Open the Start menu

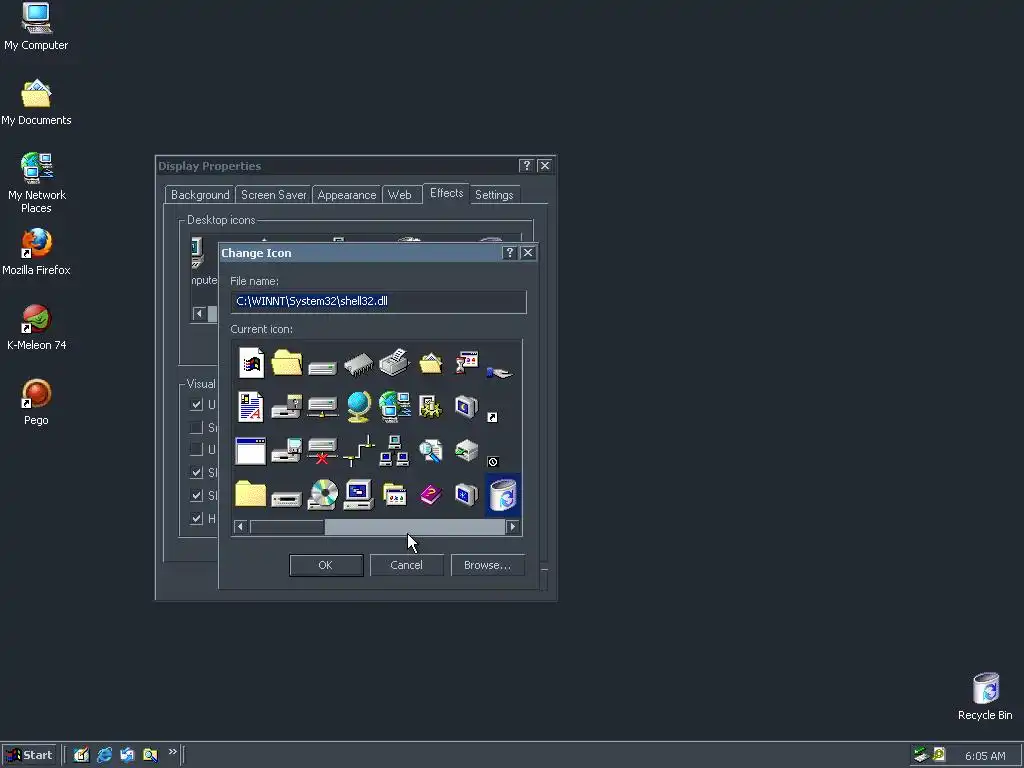[x=29, y=755]
